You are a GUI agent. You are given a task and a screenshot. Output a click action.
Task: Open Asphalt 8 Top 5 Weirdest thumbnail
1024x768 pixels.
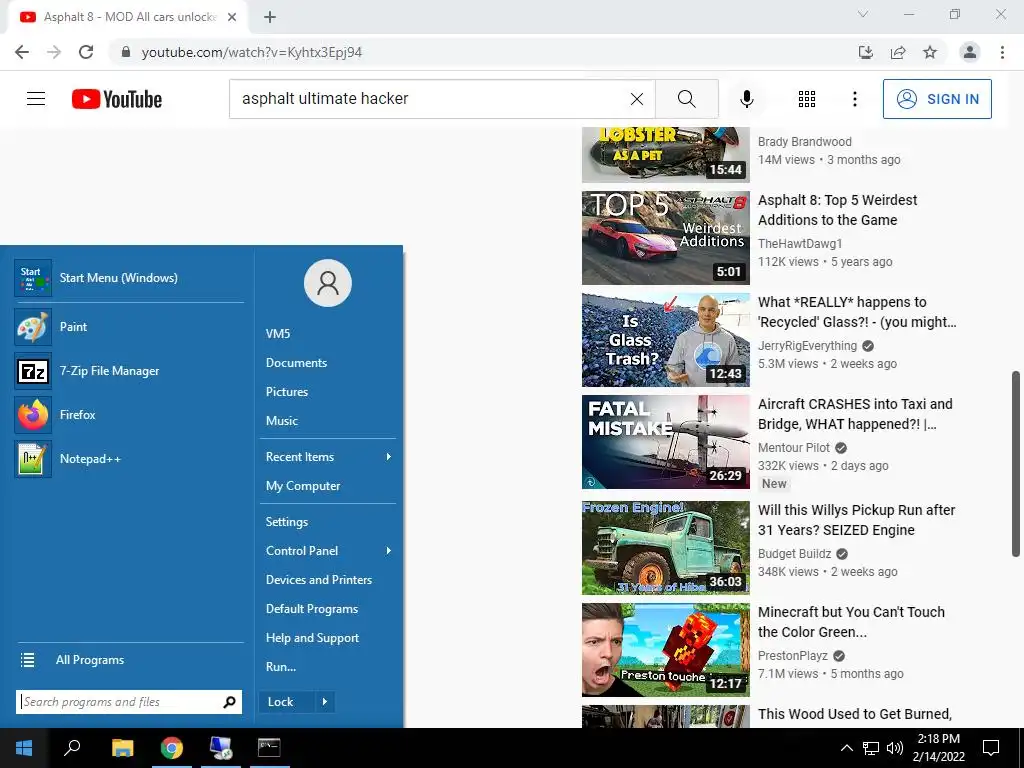pos(665,238)
